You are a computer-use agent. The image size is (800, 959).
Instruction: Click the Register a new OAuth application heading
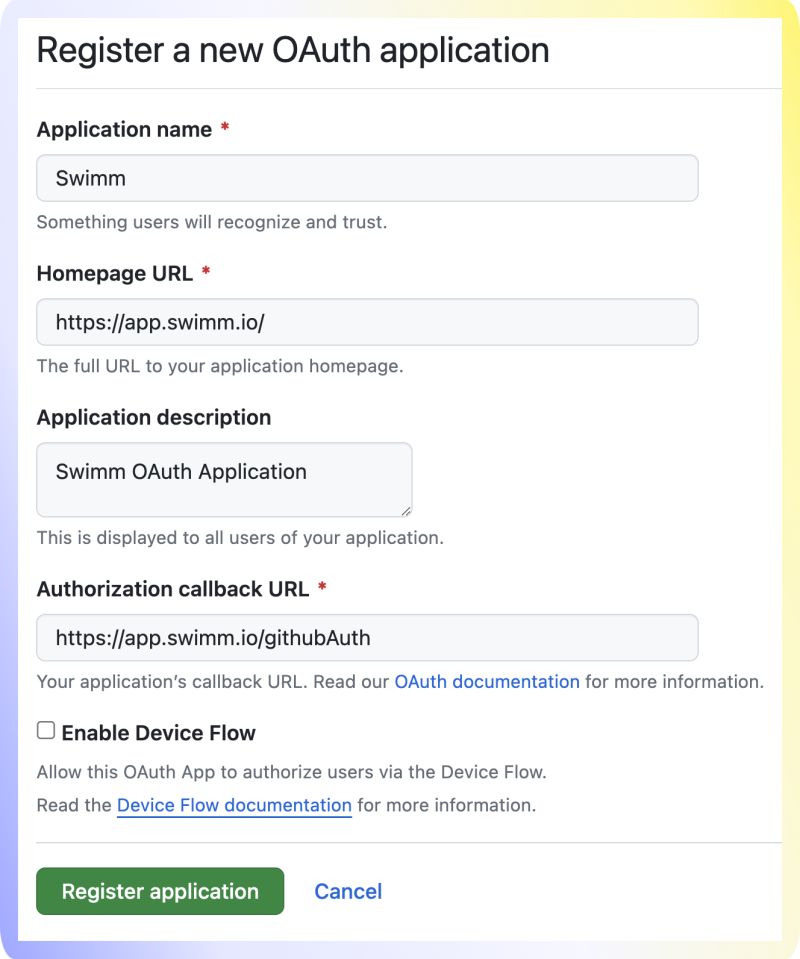(x=293, y=50)
